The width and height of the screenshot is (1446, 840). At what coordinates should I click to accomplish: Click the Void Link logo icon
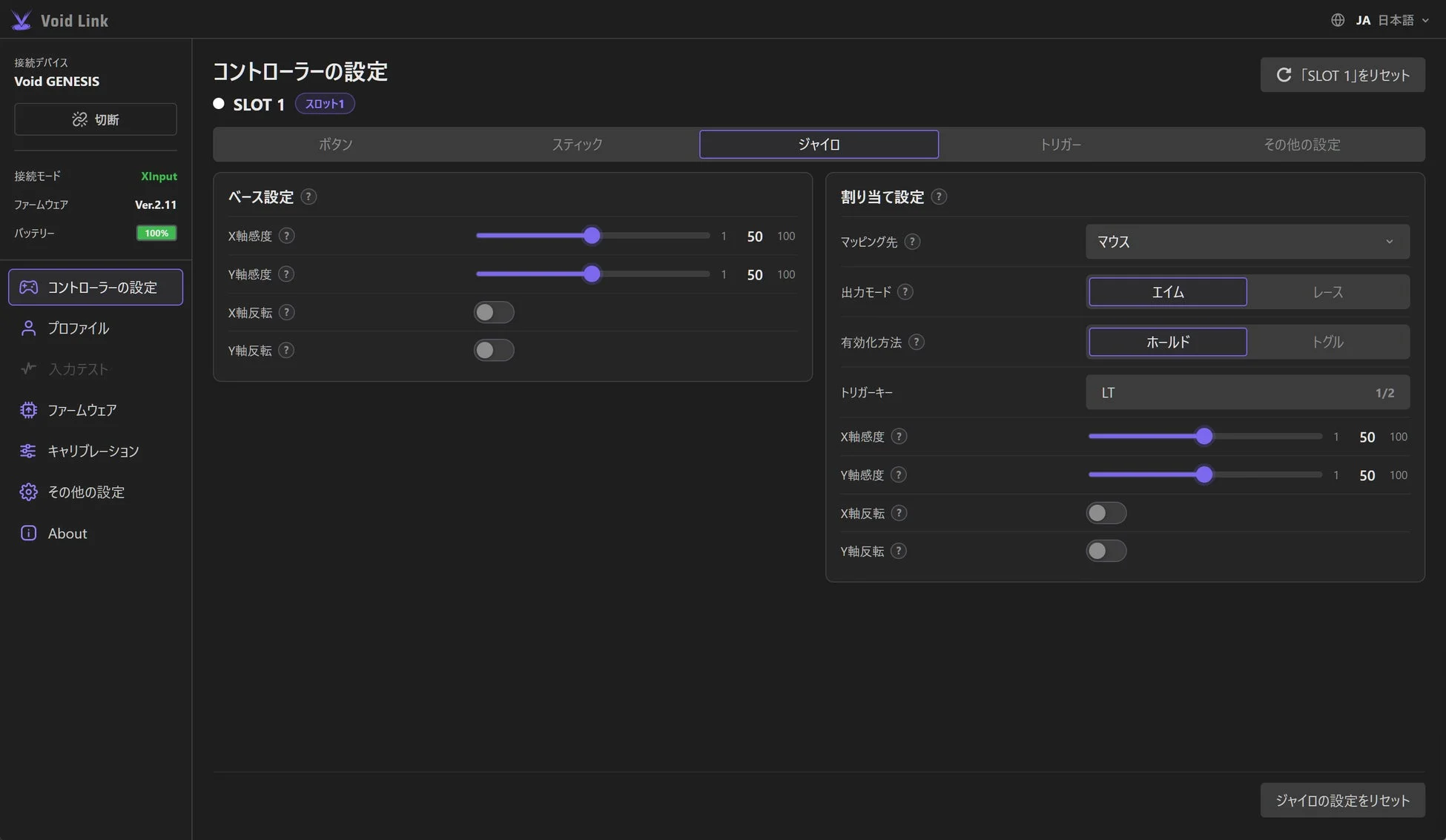[x=22, y=20]
